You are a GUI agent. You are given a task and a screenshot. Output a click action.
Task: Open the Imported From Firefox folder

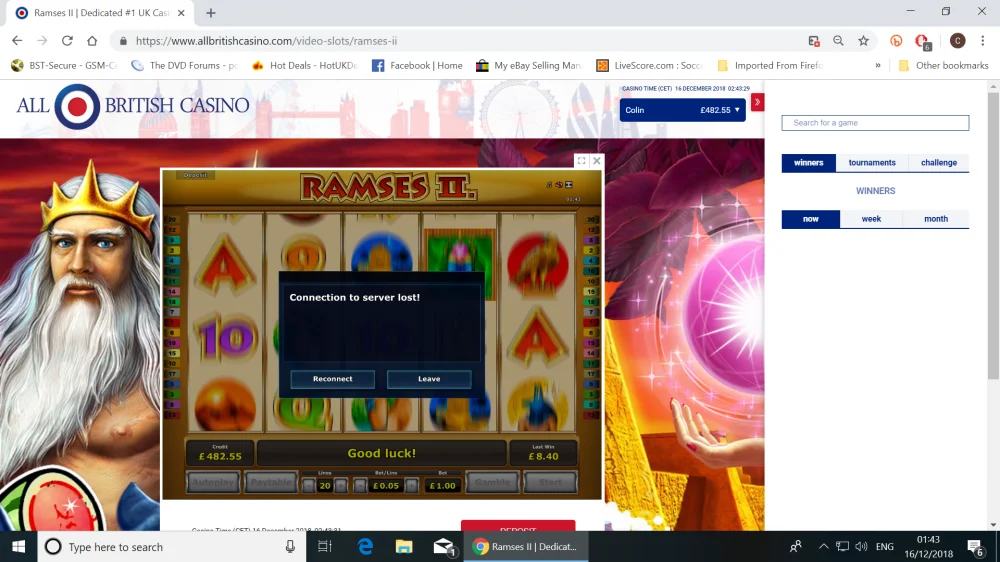click(770, 65)
